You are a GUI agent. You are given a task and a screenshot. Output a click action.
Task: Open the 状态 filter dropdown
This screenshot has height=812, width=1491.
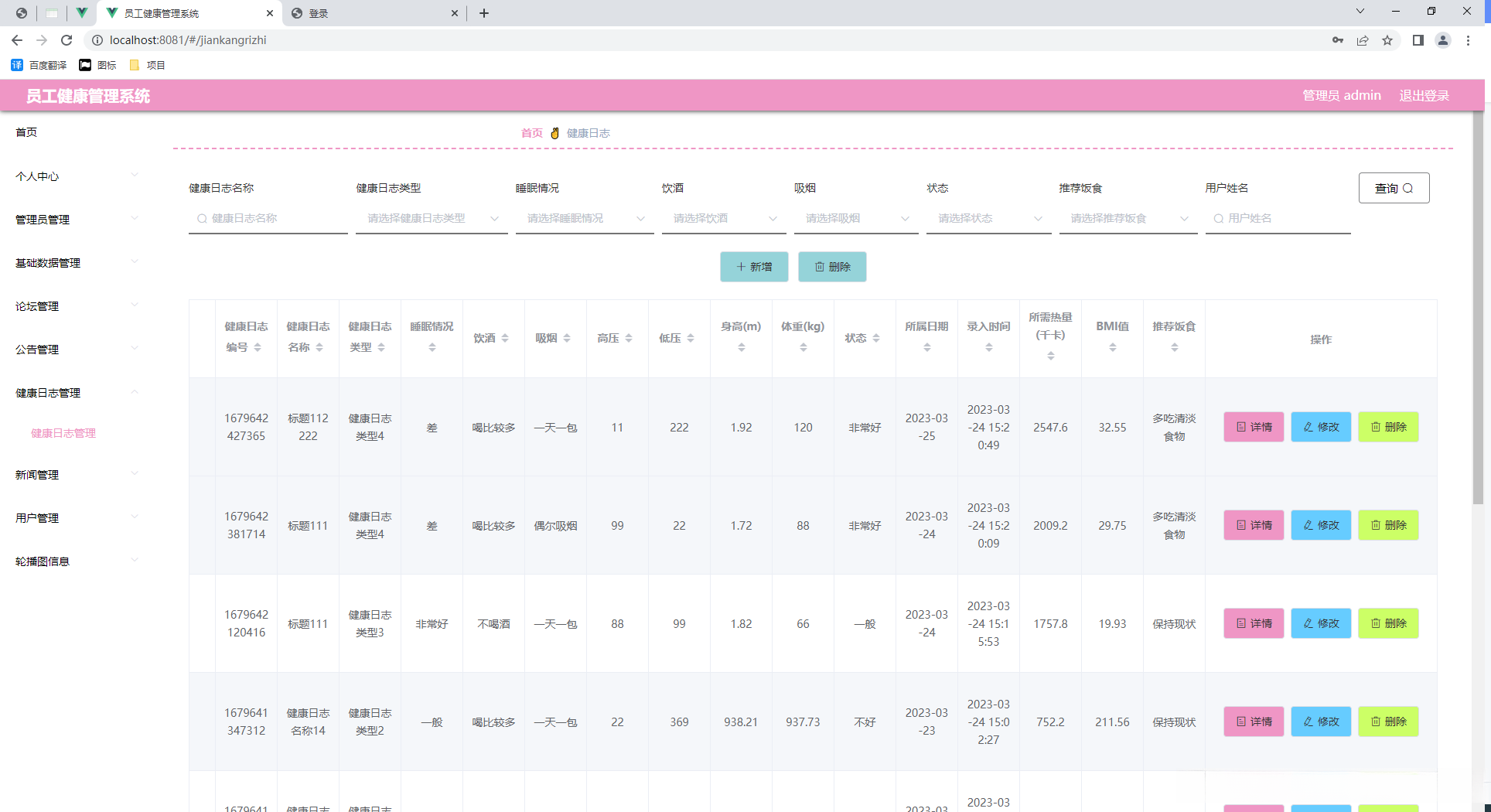point(989,219)
